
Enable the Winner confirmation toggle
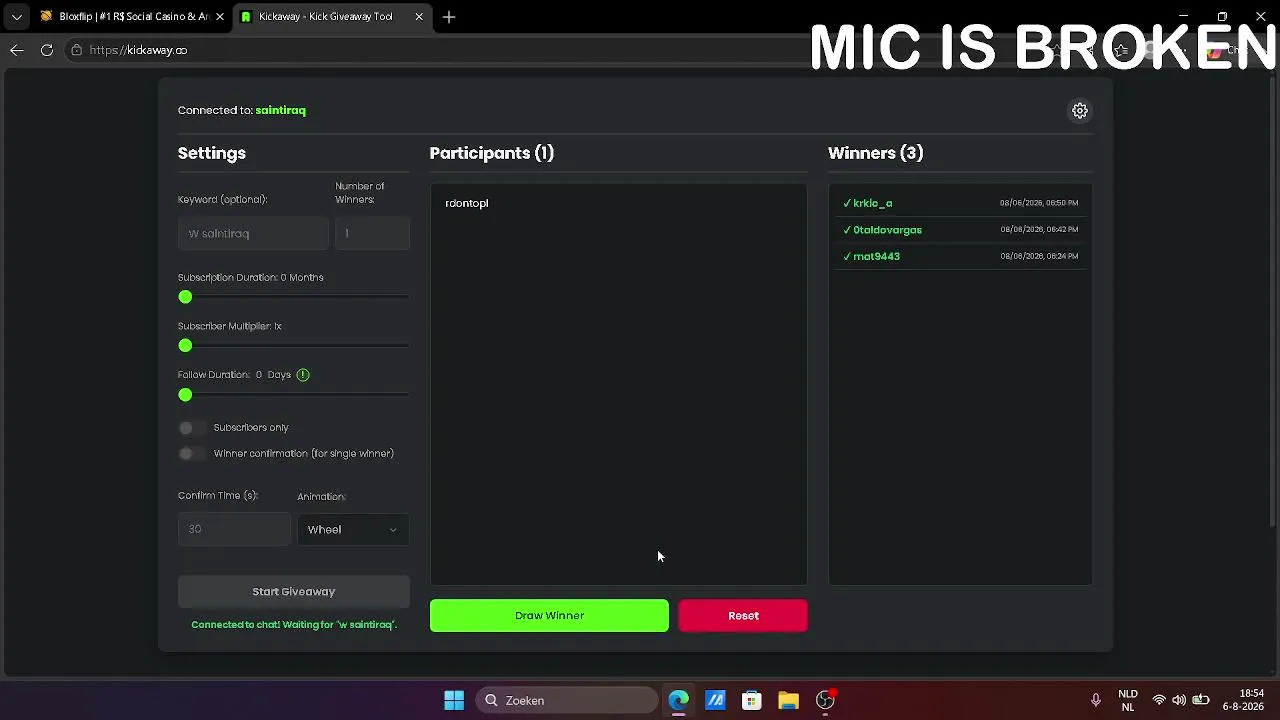(x=190, y=454)
